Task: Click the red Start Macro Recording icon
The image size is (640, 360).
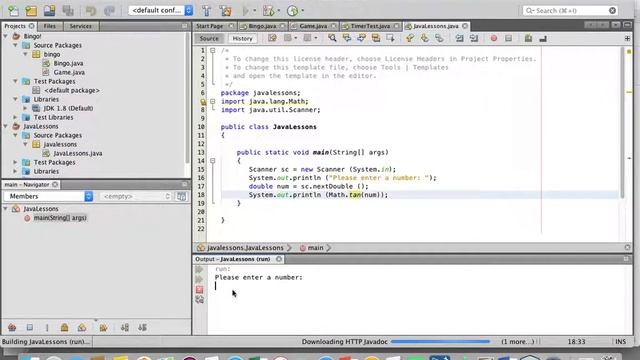Action: (494, 38)
